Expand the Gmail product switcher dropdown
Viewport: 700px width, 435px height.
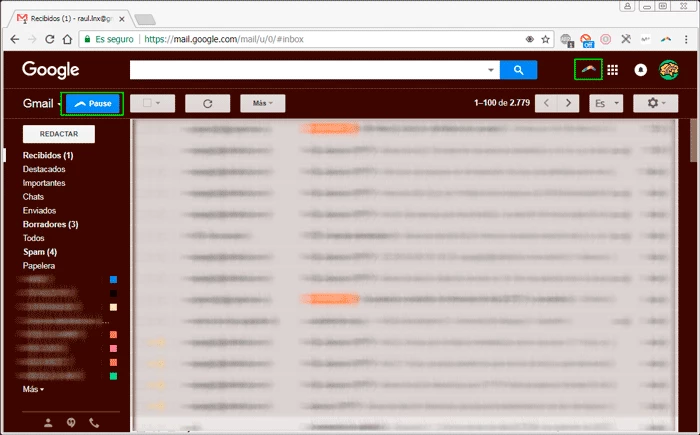pyautogui.click(x=59, y=104)
